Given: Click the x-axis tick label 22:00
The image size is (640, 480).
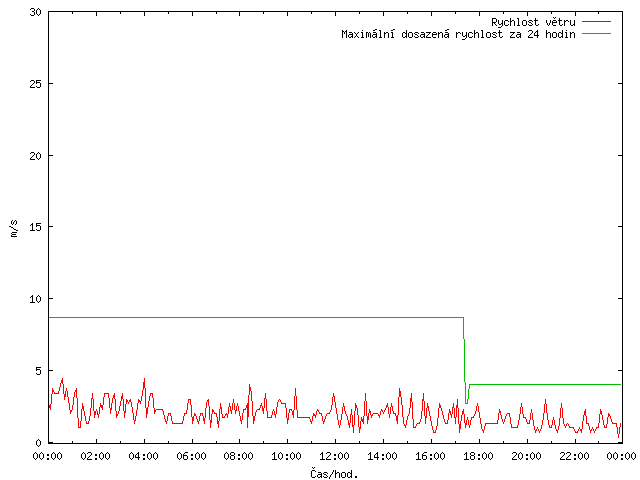Looking at the screenshot, I should point(574,456).
